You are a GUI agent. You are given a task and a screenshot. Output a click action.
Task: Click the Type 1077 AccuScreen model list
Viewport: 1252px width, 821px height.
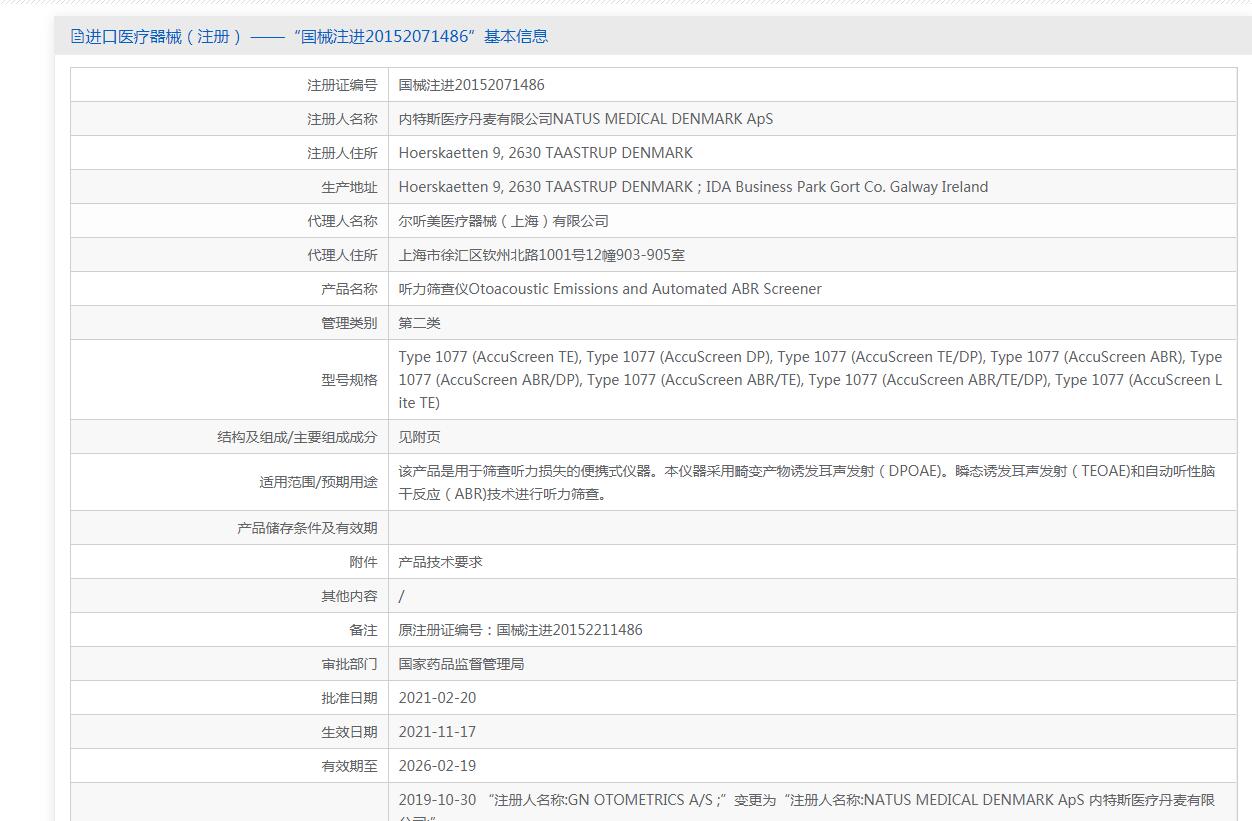pyautogui.click(x=810, y=380)
